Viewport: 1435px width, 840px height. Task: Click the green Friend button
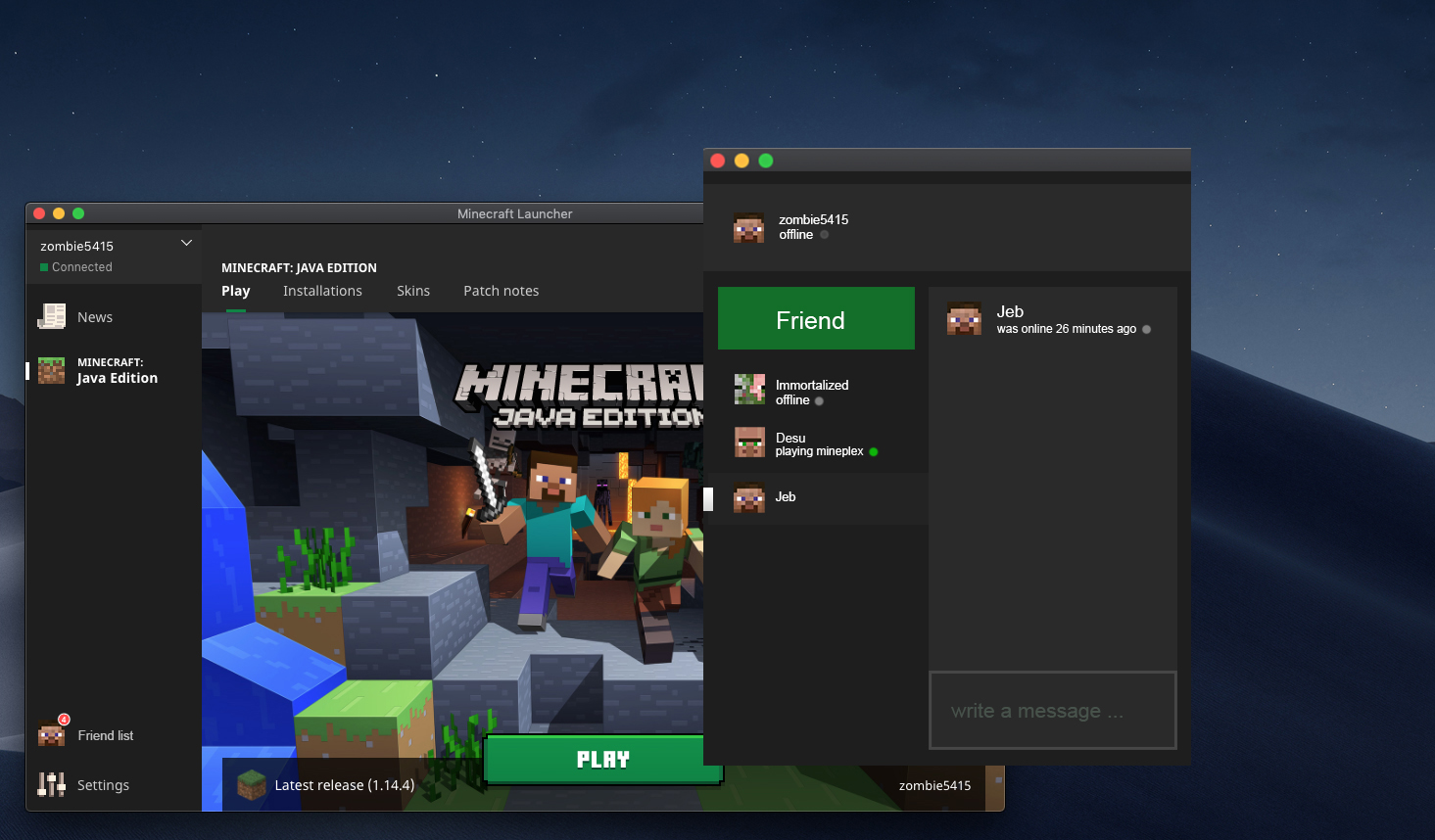click(x=816, y=318)
